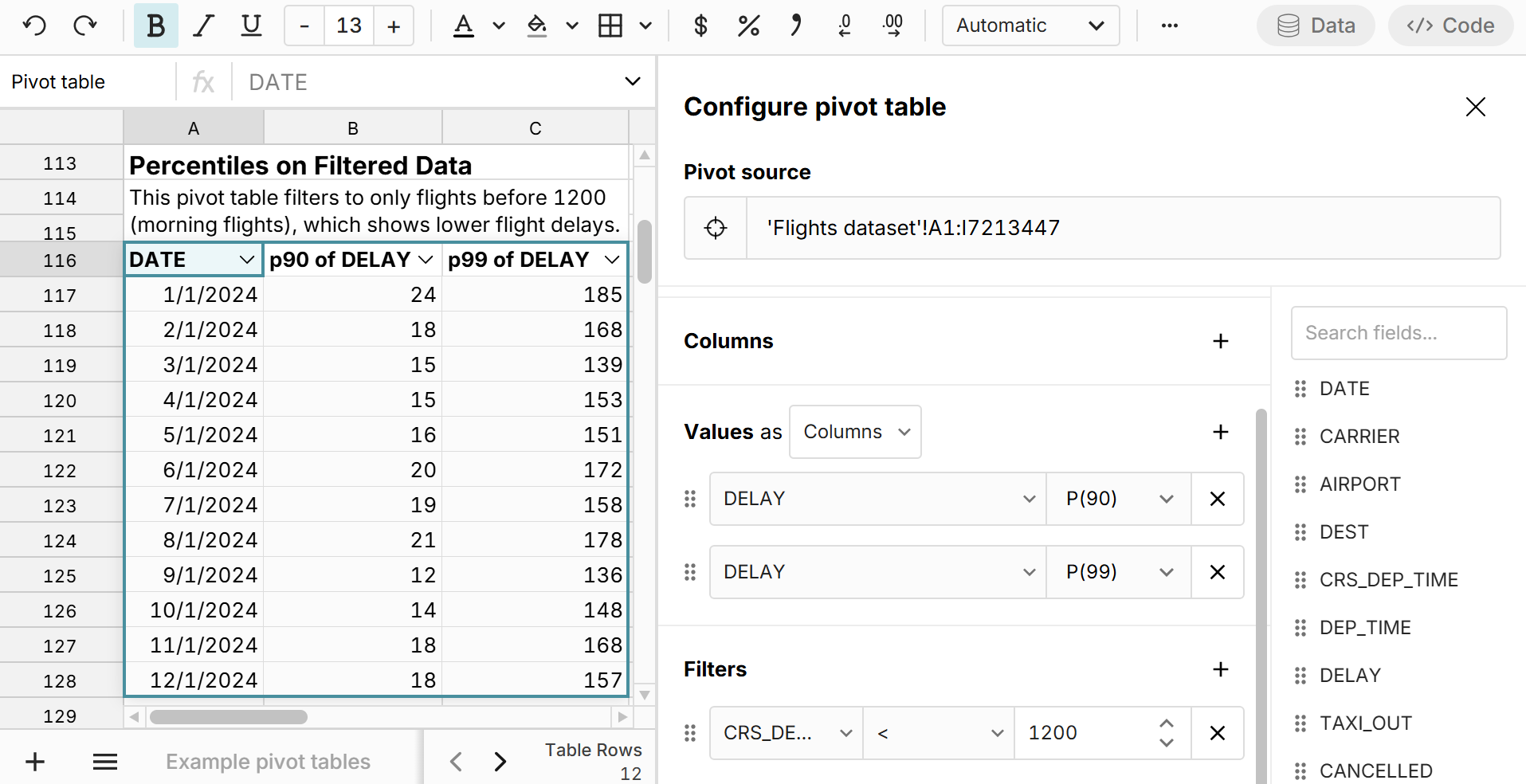1526x784 pixels.
Task: Click the redo arrow icon
Action: (84, 25)
